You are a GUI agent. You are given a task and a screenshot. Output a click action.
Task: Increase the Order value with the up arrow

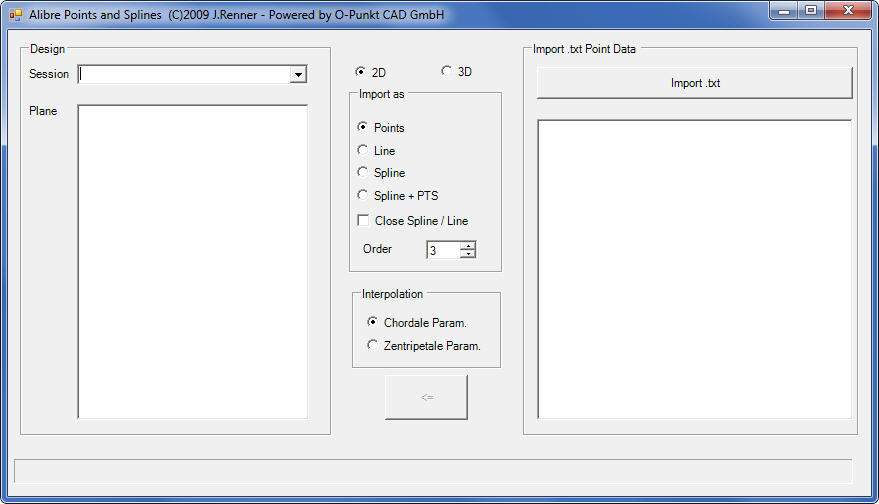(468, 246)
